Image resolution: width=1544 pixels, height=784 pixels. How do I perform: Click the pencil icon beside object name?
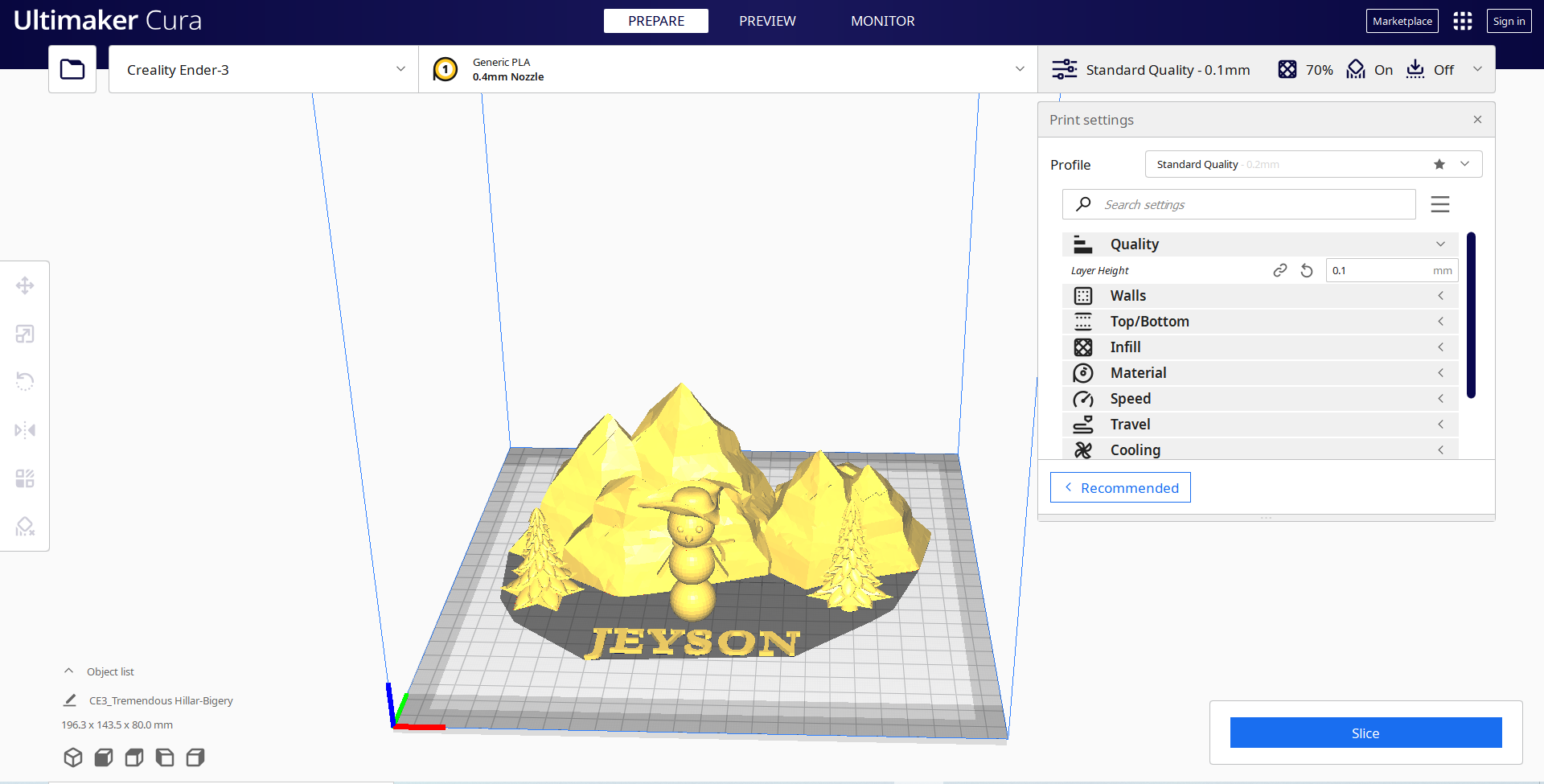coord(70,700)
